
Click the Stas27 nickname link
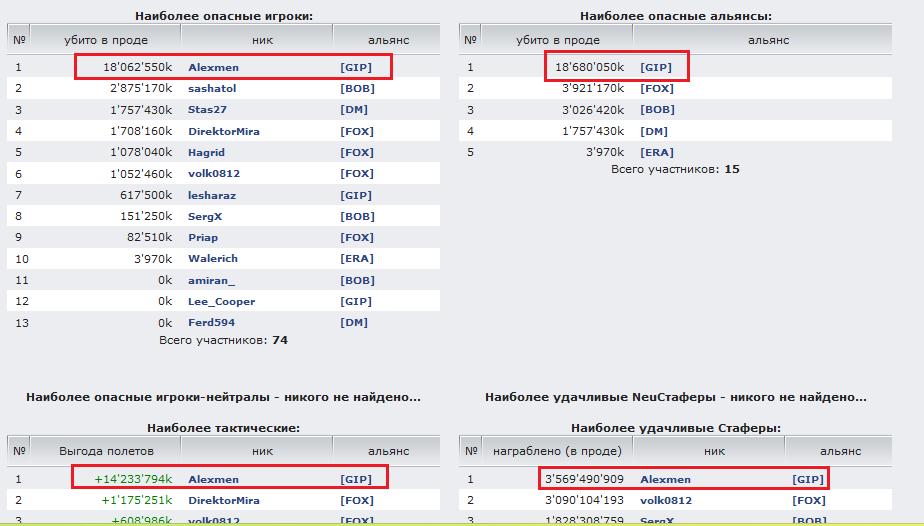click(x=208, y=110)
